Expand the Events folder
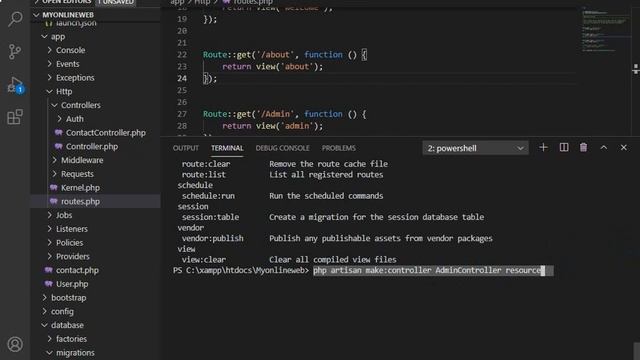This screenshot has height=360, width=640. pos(67,64)
